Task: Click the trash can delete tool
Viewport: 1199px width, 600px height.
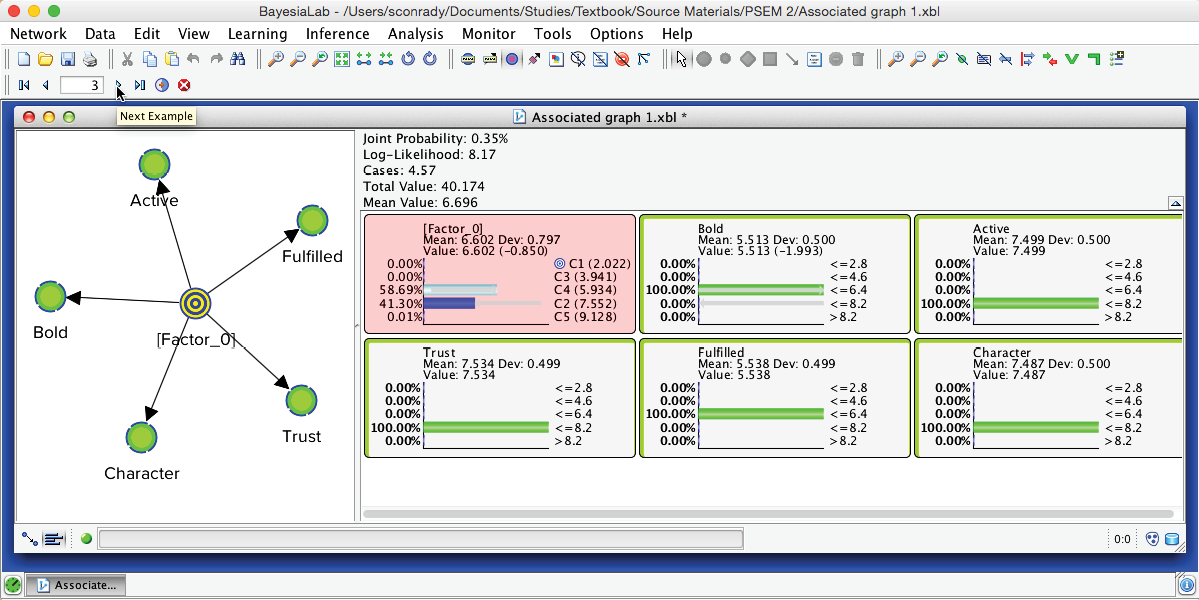Action: 858,60
